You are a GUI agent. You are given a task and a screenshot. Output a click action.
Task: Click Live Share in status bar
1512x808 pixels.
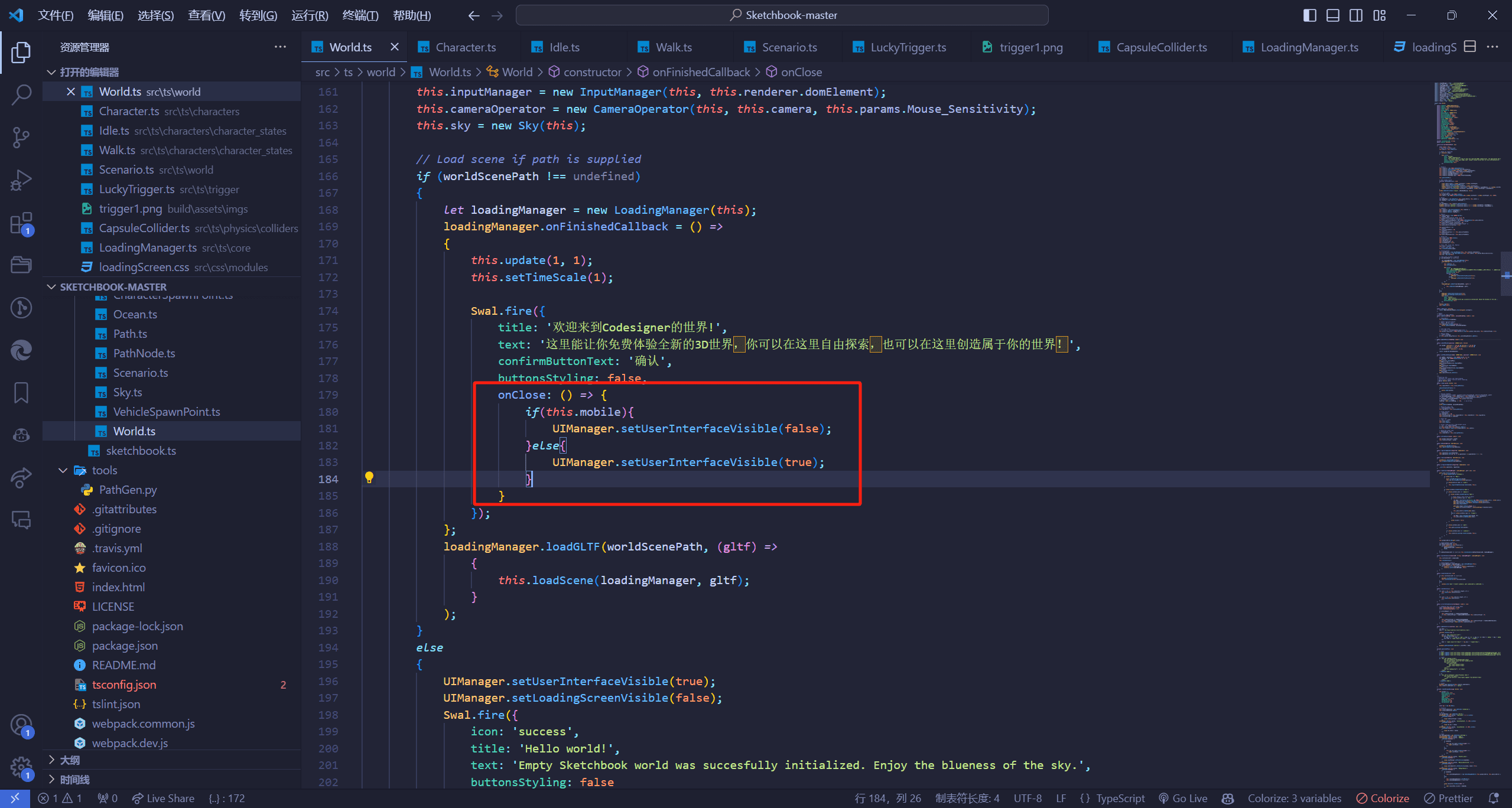(x=163, y=799)
